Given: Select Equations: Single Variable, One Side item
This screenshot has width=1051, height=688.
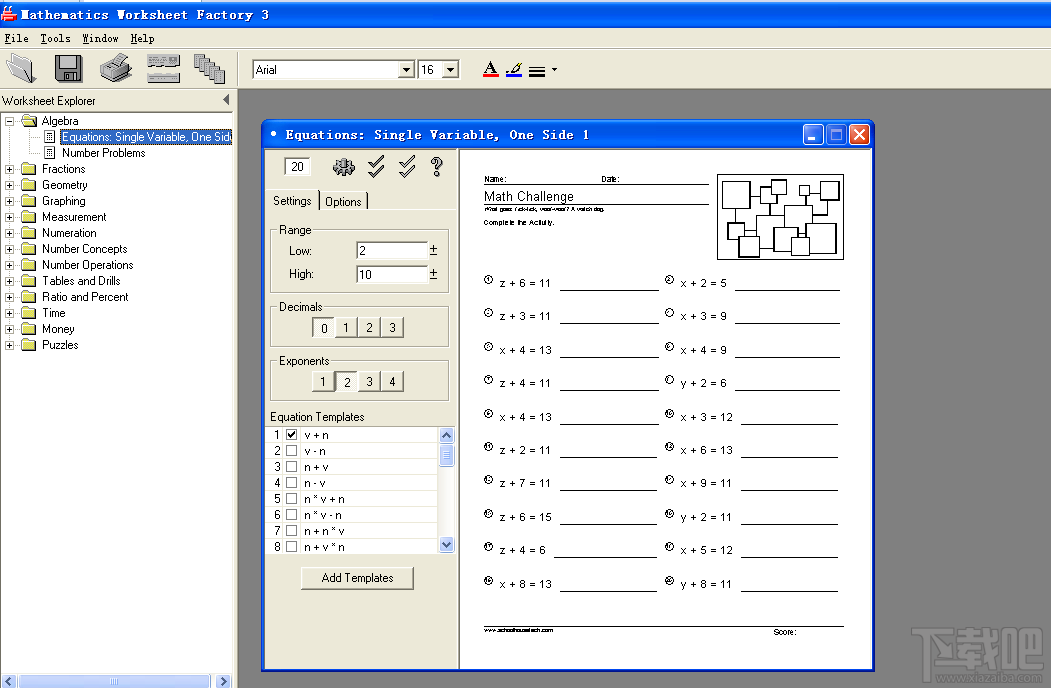Looking at the screenshot, I should click(146, 137).
